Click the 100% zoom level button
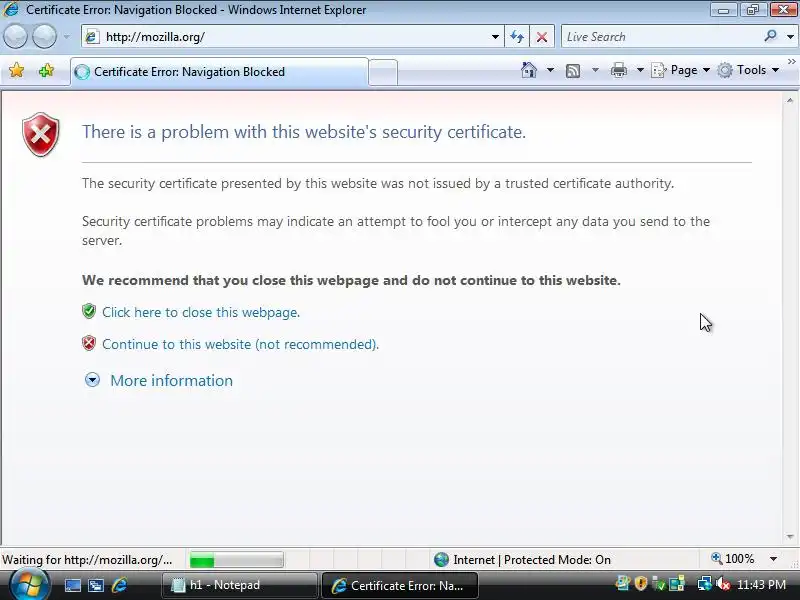This screenshot has height=600, width=800. pos(733,559)
